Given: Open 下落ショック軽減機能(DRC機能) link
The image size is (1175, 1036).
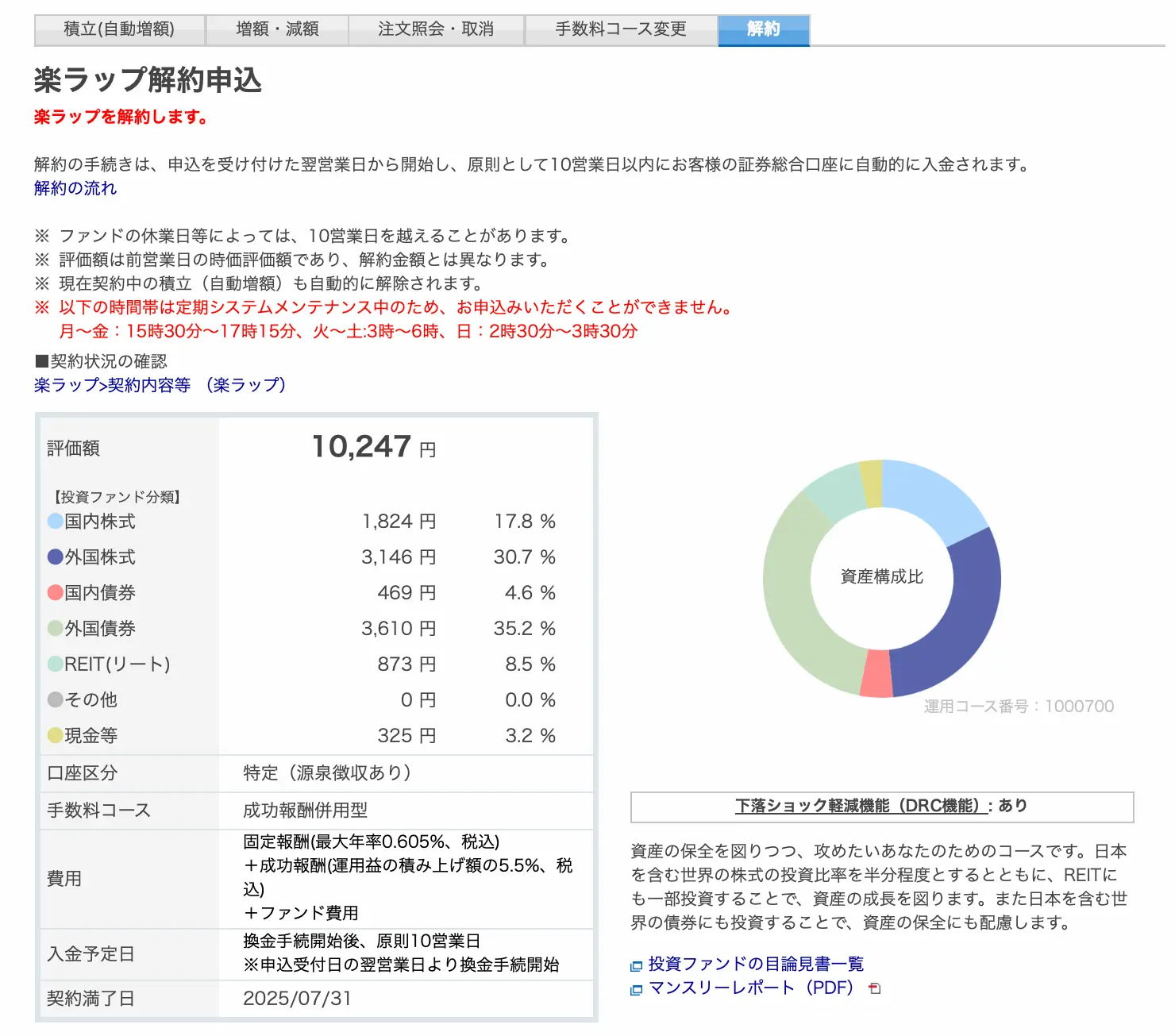Looking at the screenshot, I should tap(861, 806).
